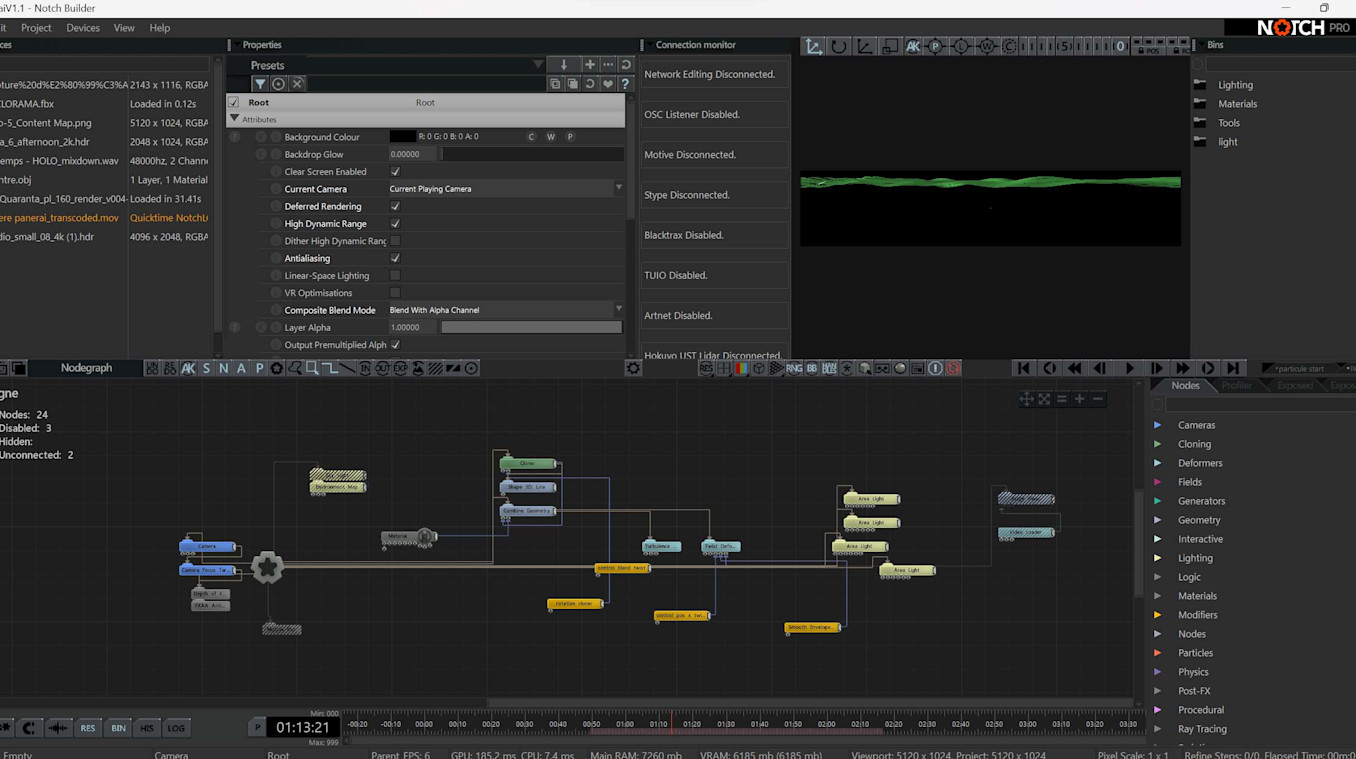Open the Help menu

pyautogui.click(x=160, y=28)
